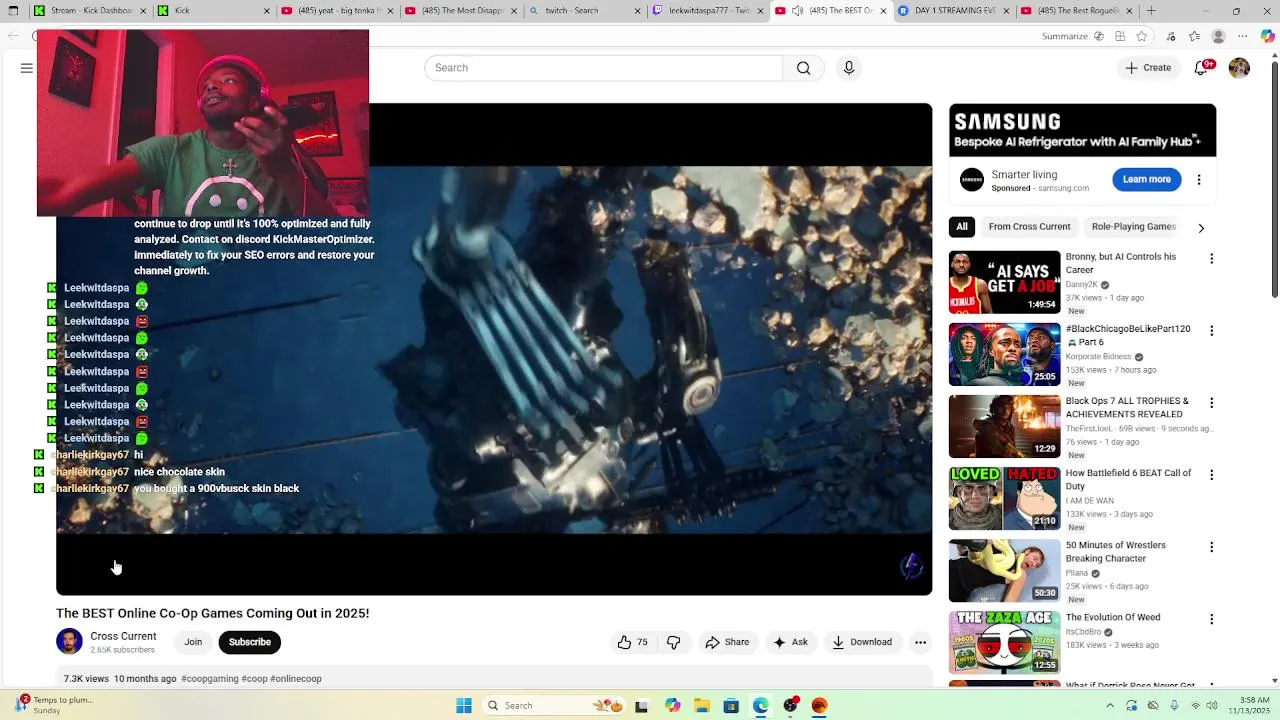Like the video with thumbs up
Screen dimensions: 1280x720
(x=633, y=642)
